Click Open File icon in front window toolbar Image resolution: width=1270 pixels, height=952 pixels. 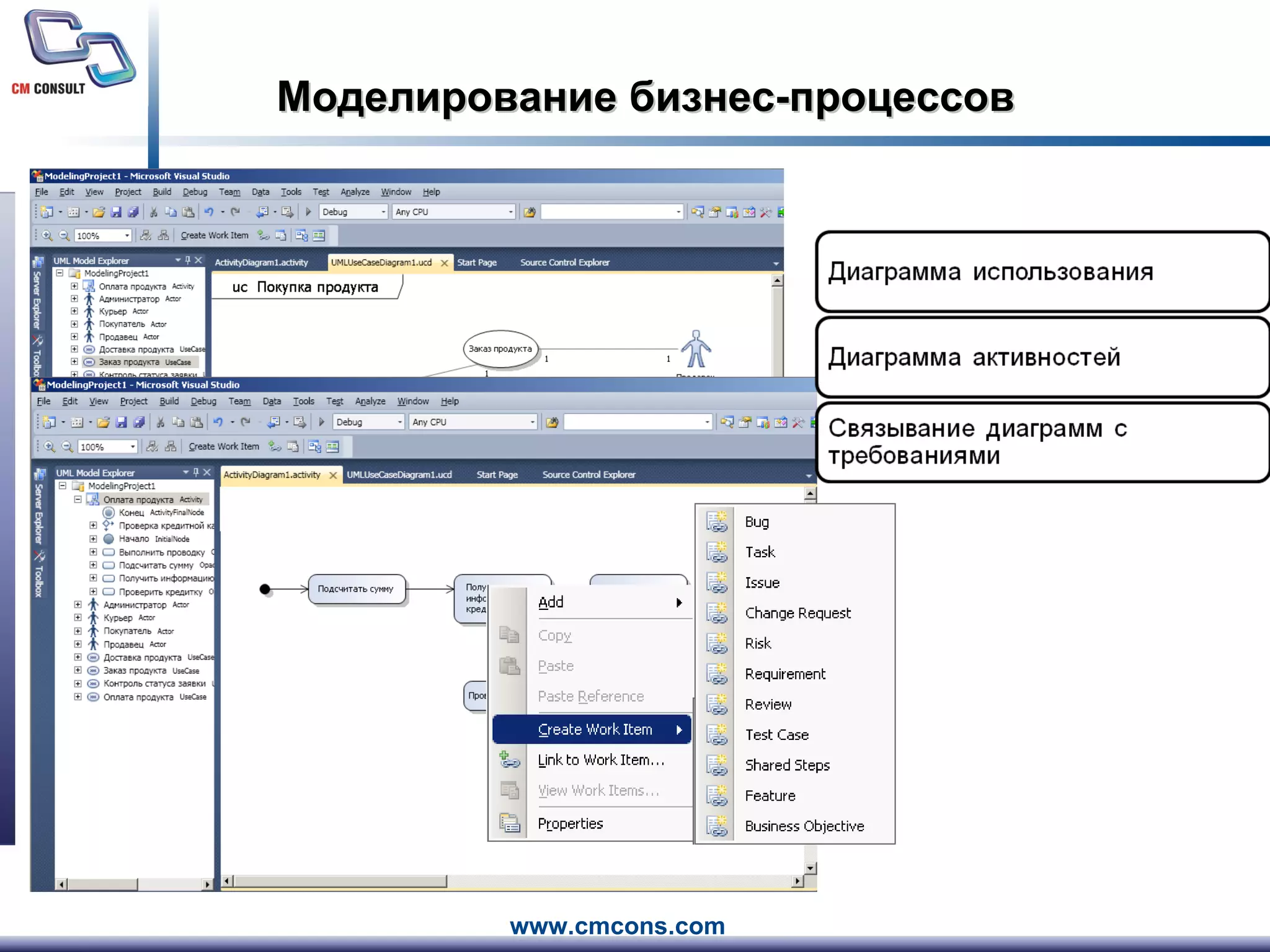click(x=103, y=422)
